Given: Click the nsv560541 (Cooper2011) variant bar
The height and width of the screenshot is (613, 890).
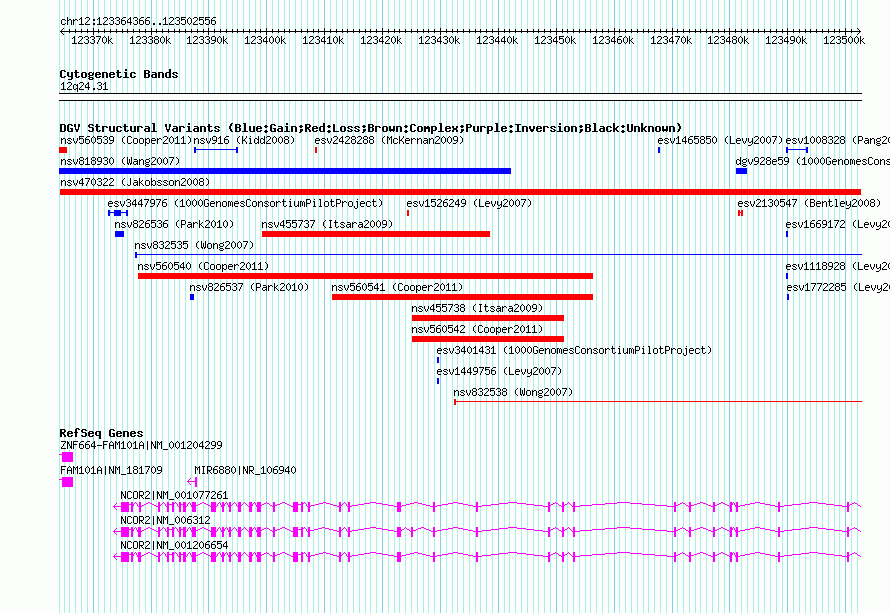Looking at the screenshot, I should click(462, 297).
